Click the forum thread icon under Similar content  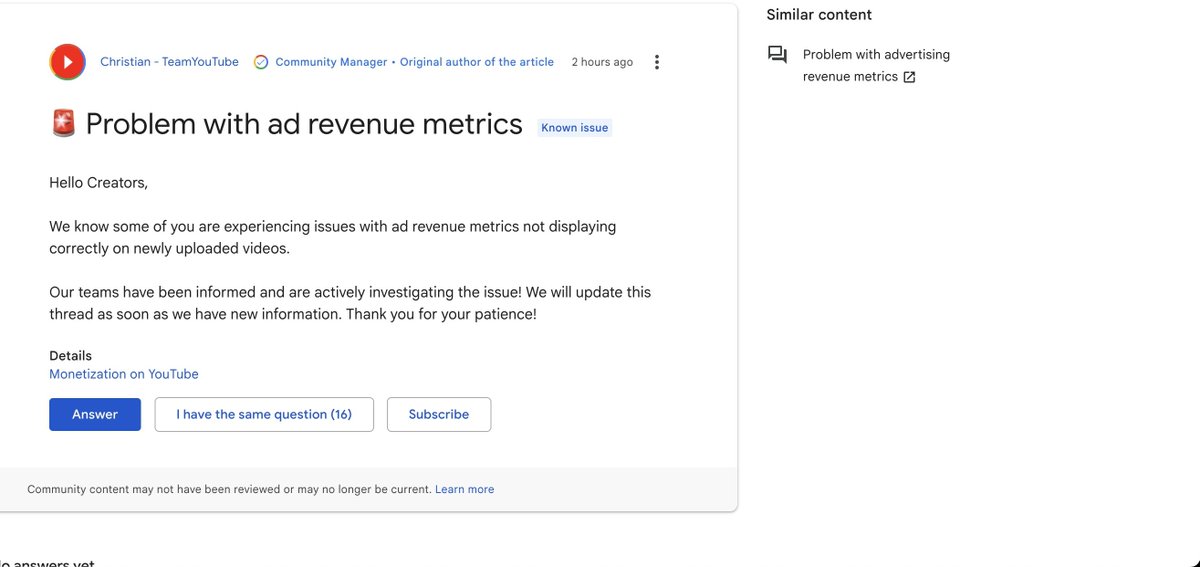click(777, 55)
